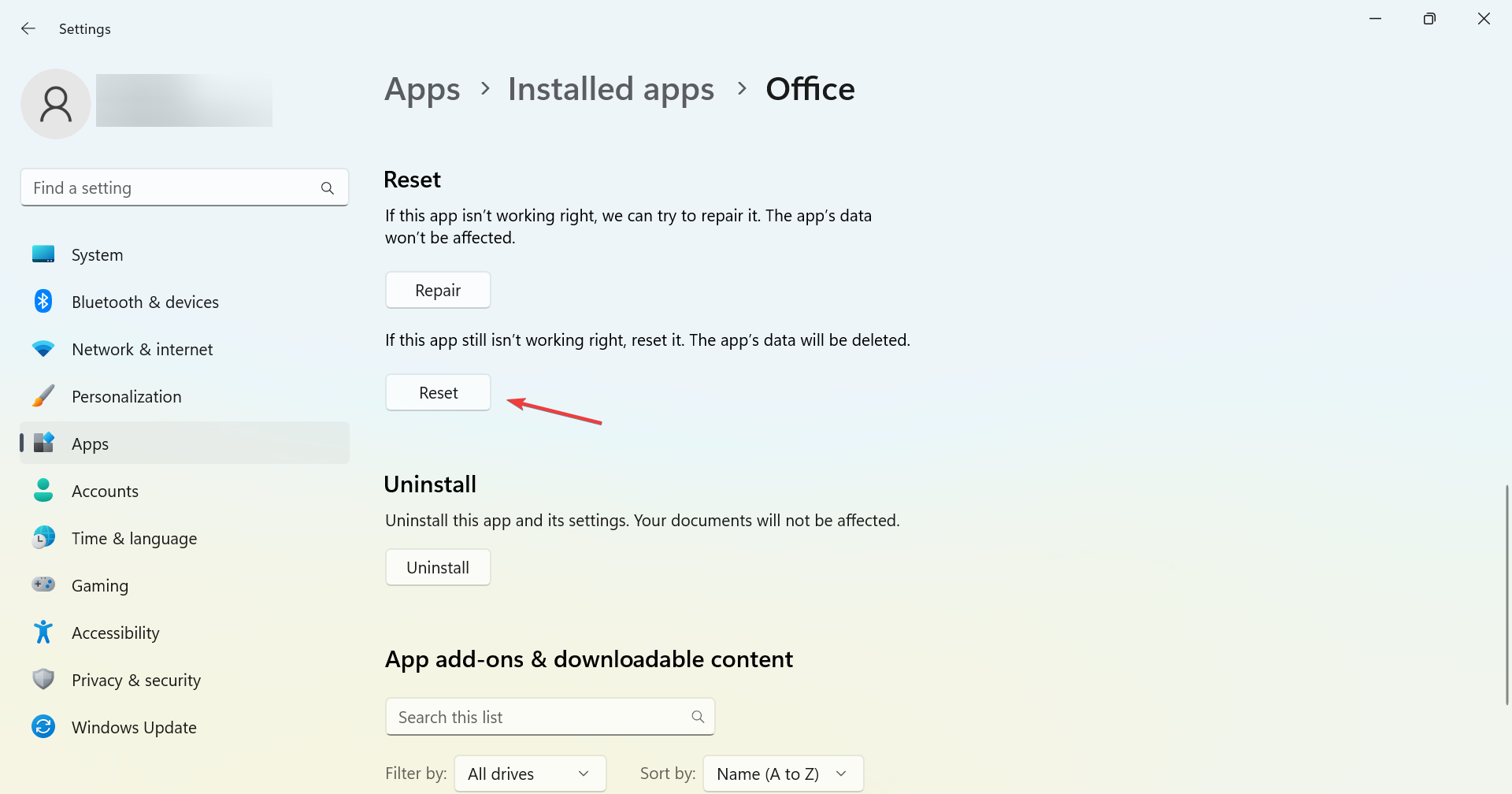Click the Accessibility figure icon

(x=43, y=633)
